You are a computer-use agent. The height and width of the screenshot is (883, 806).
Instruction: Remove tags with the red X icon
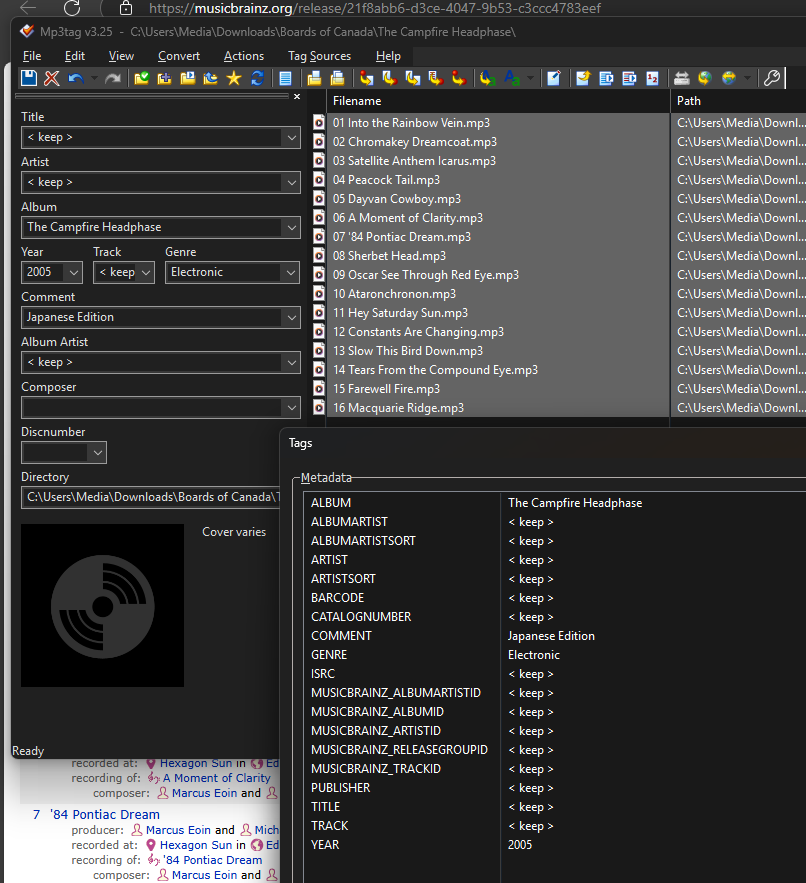(50, 78)
